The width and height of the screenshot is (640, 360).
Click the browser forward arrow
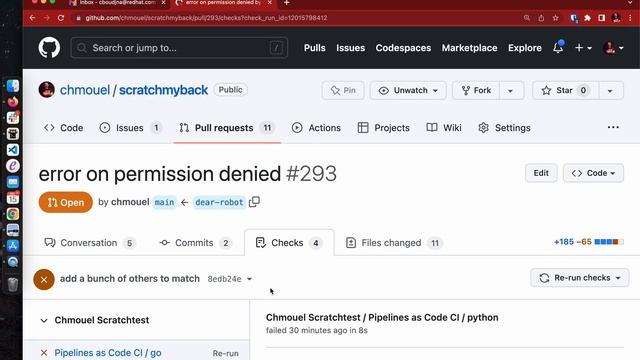tap(47, 18)
